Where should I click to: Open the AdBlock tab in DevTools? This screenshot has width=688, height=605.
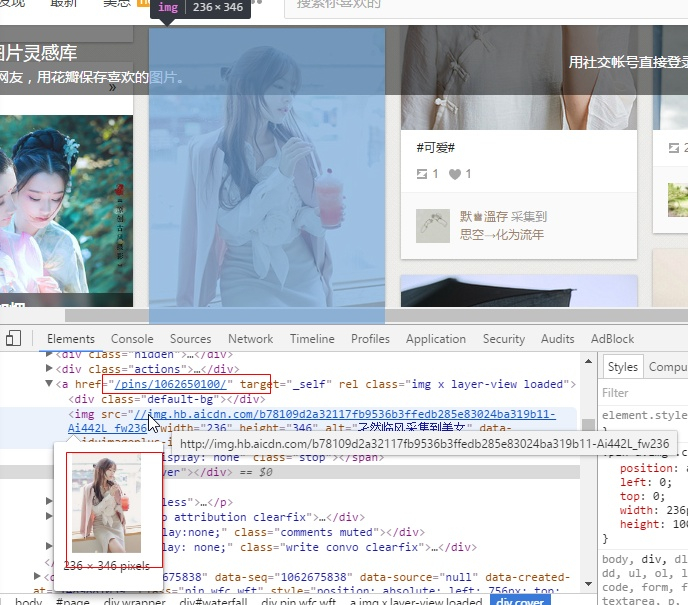[612, 339]
